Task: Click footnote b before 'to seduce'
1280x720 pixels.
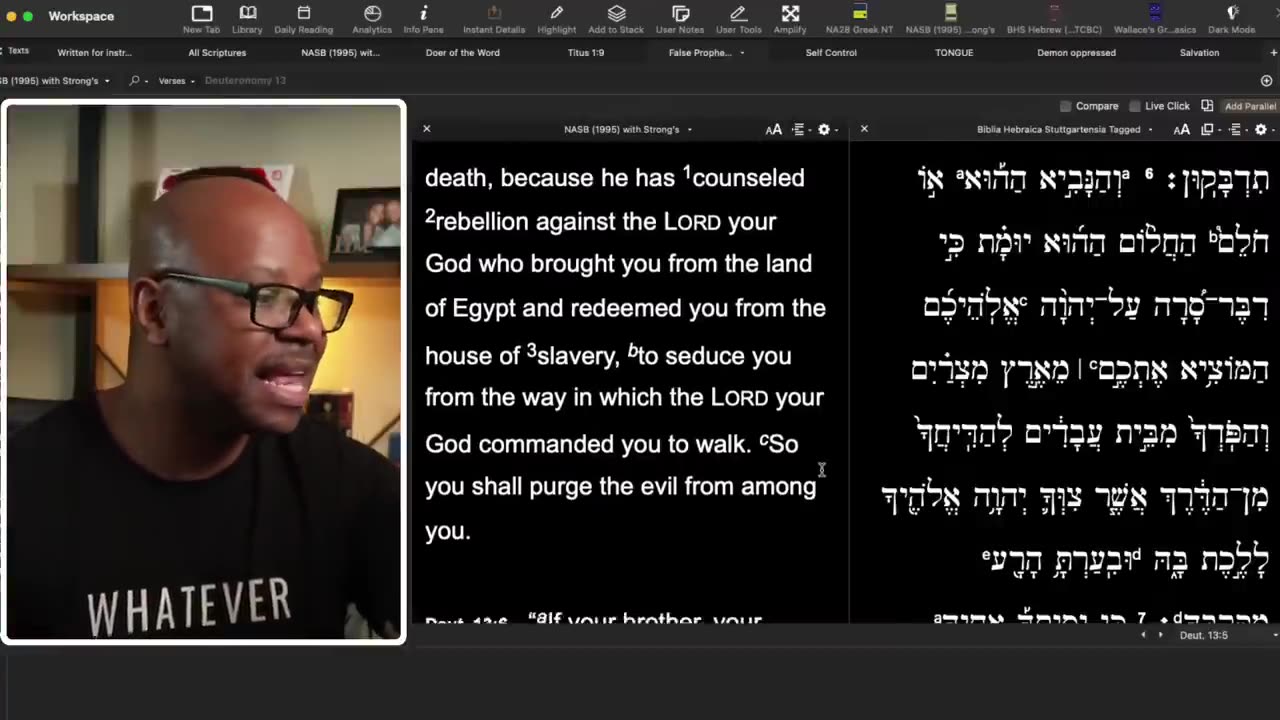Action: click(632, 350)
